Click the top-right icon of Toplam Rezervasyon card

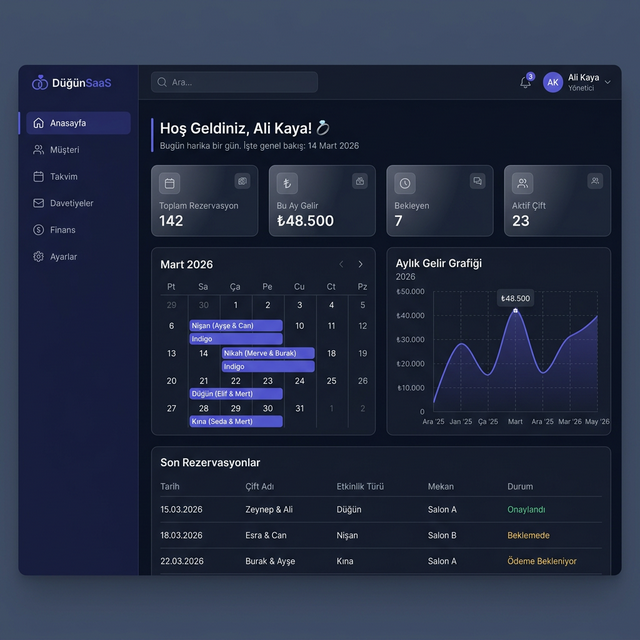coord(242,181)
